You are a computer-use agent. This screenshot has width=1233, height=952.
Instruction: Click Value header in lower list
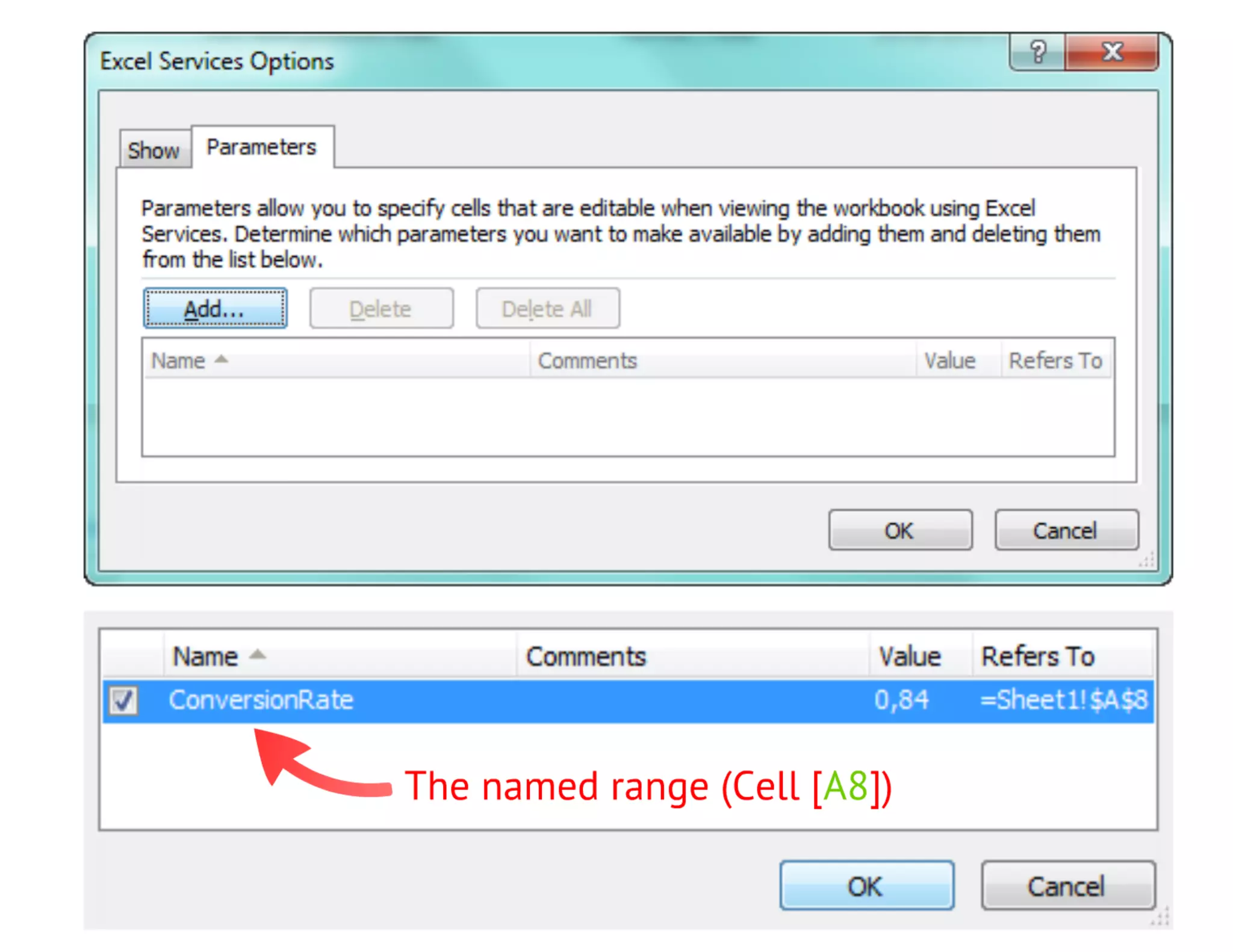[921, 656]
